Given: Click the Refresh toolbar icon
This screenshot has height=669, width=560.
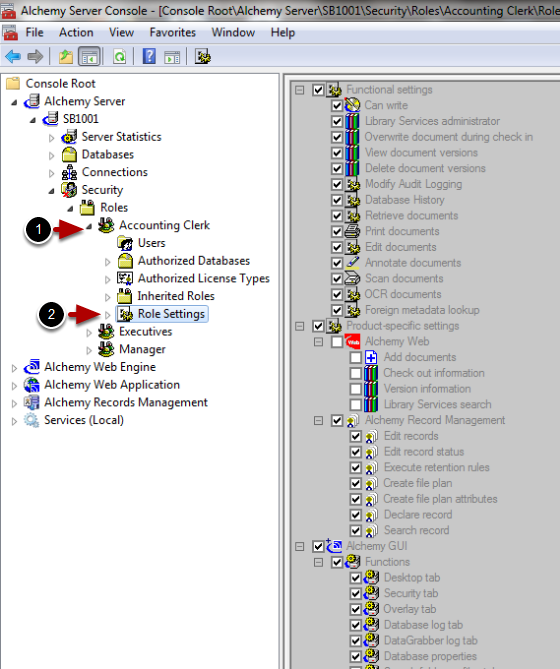Looking at the screenshot, I should click(x=119, y=56).
